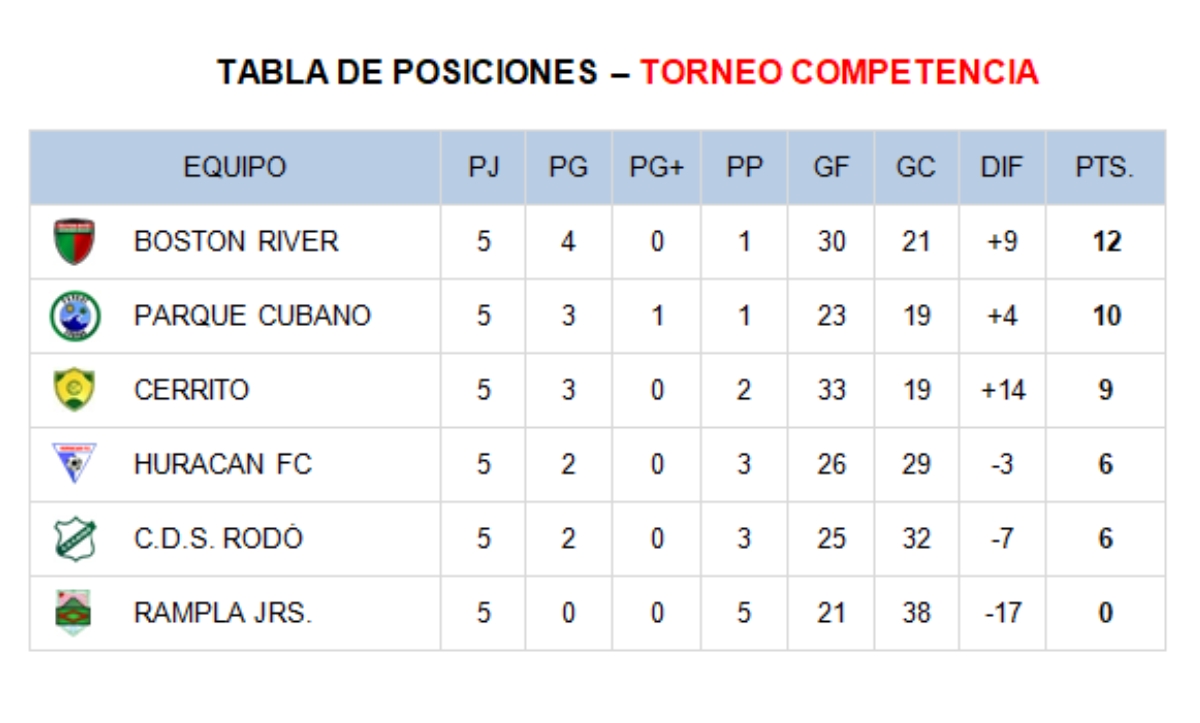This screenshot has height=723, width=1200.
Task: Click the PARQUE CUBANO team name
Action: click(x=252, y=316)
